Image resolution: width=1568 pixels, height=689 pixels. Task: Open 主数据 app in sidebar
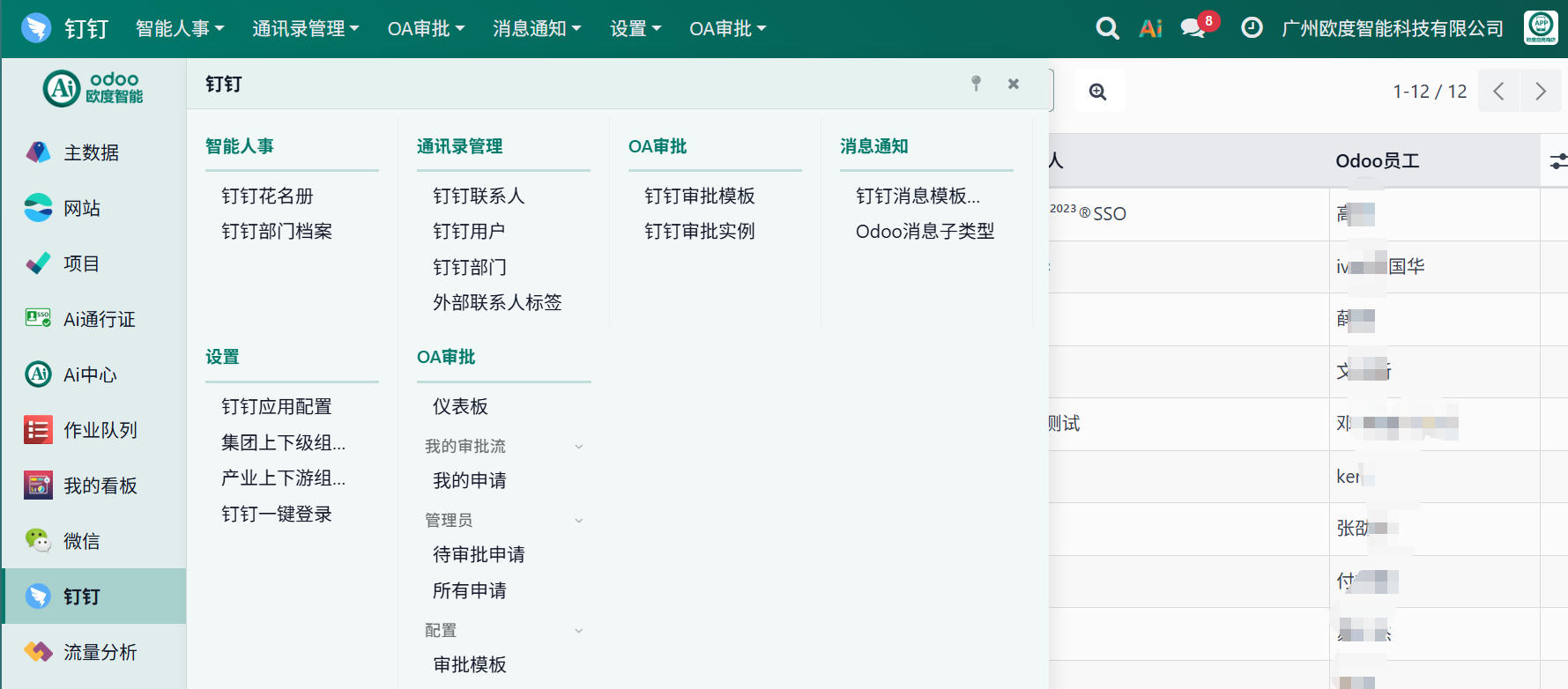(93, 152)
